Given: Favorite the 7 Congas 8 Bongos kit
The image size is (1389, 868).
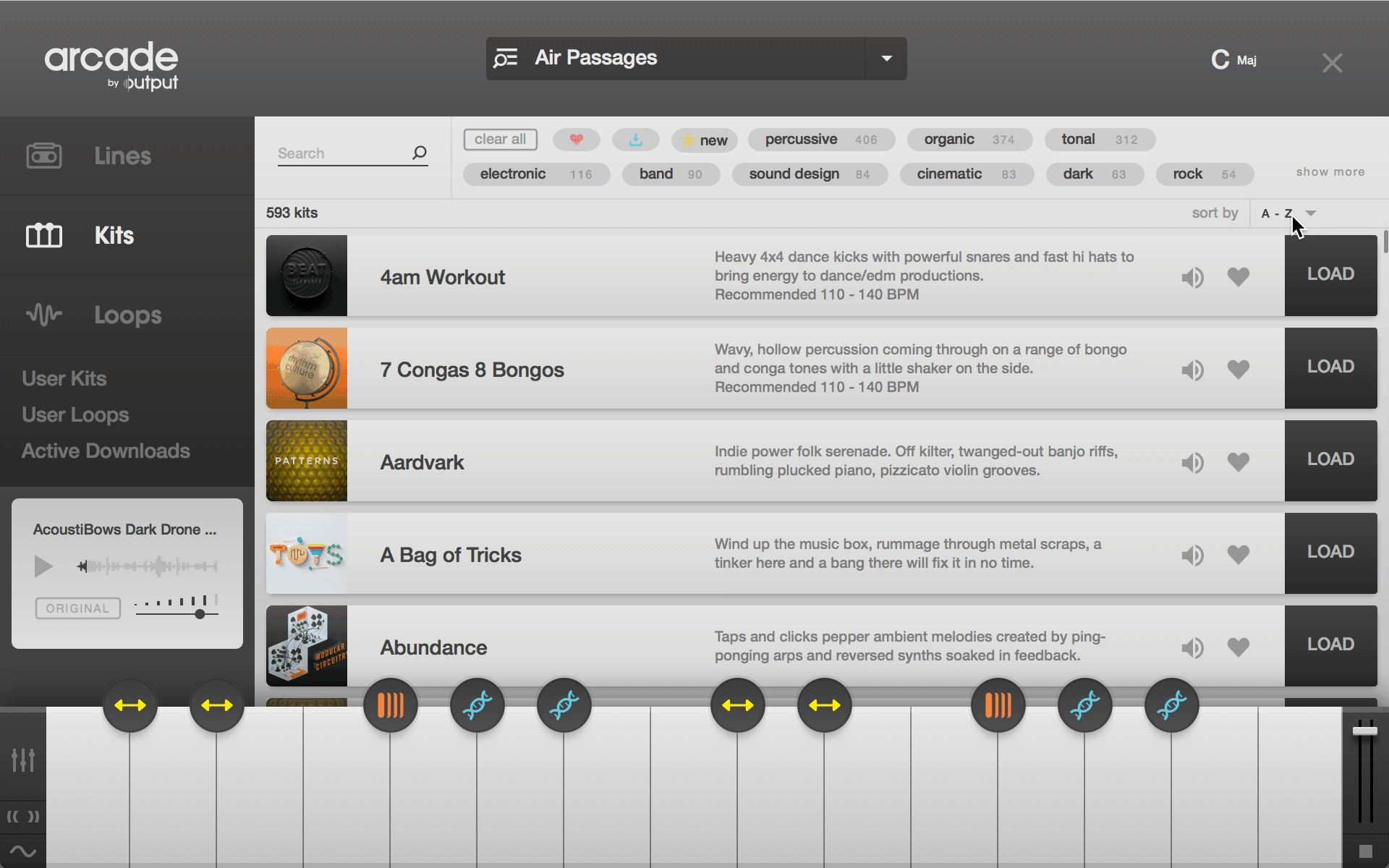Looking at the screenshot, I should tap(1239, 369).
